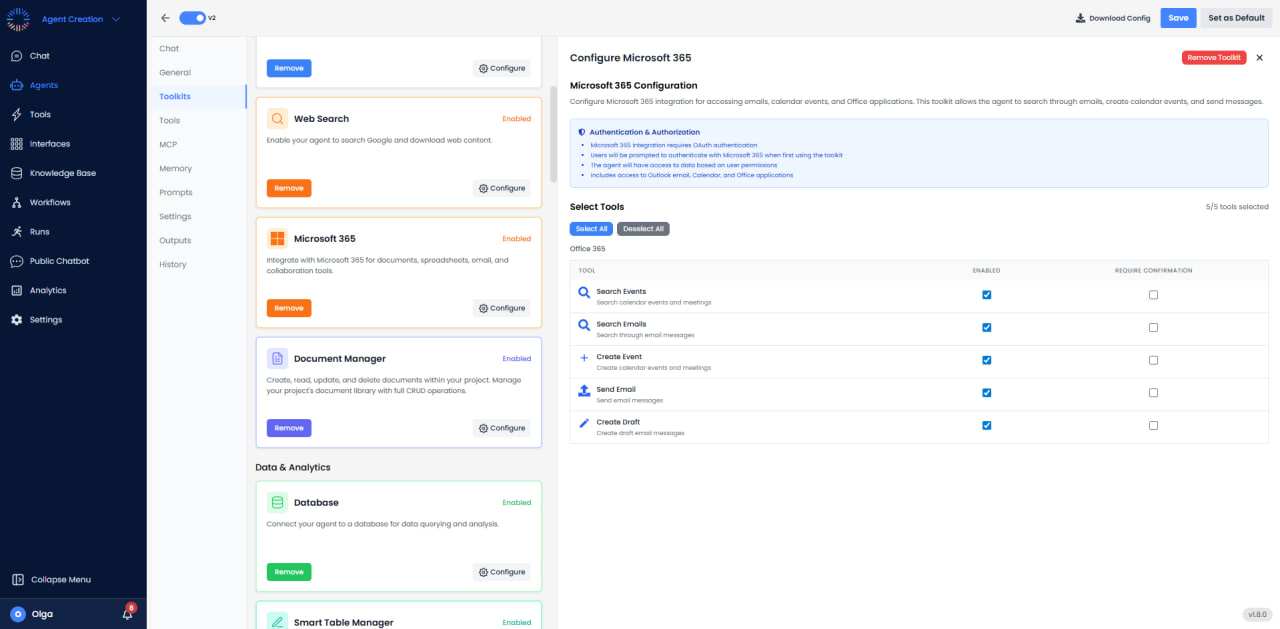Click the Document Manager toolkit icon
The width and height of the screenshot is (1280, 629).
click(x=278, y=359)
